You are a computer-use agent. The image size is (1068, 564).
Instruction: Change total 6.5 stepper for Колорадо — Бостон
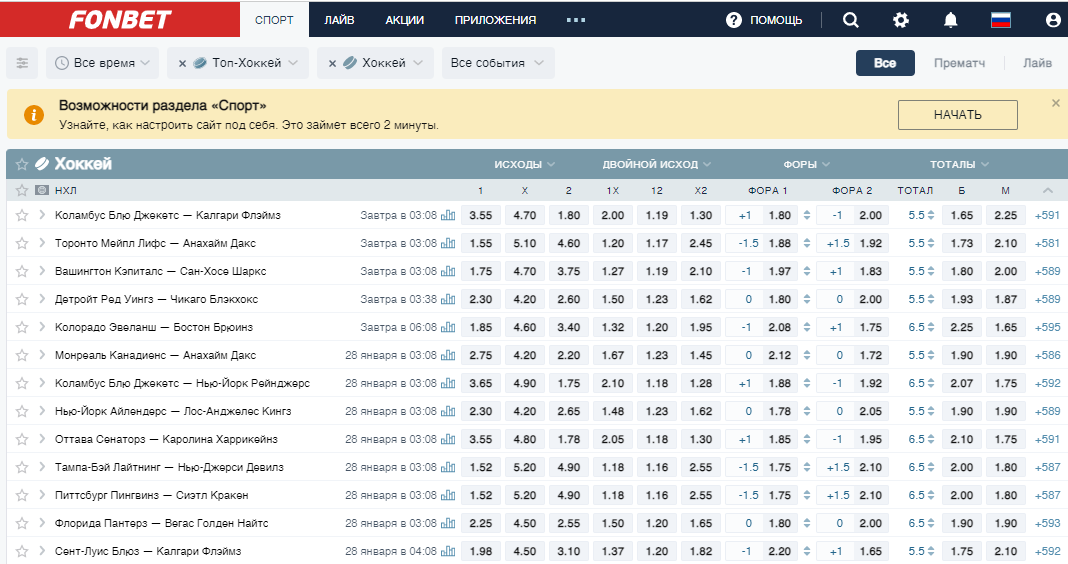click(x=930, y=327)
